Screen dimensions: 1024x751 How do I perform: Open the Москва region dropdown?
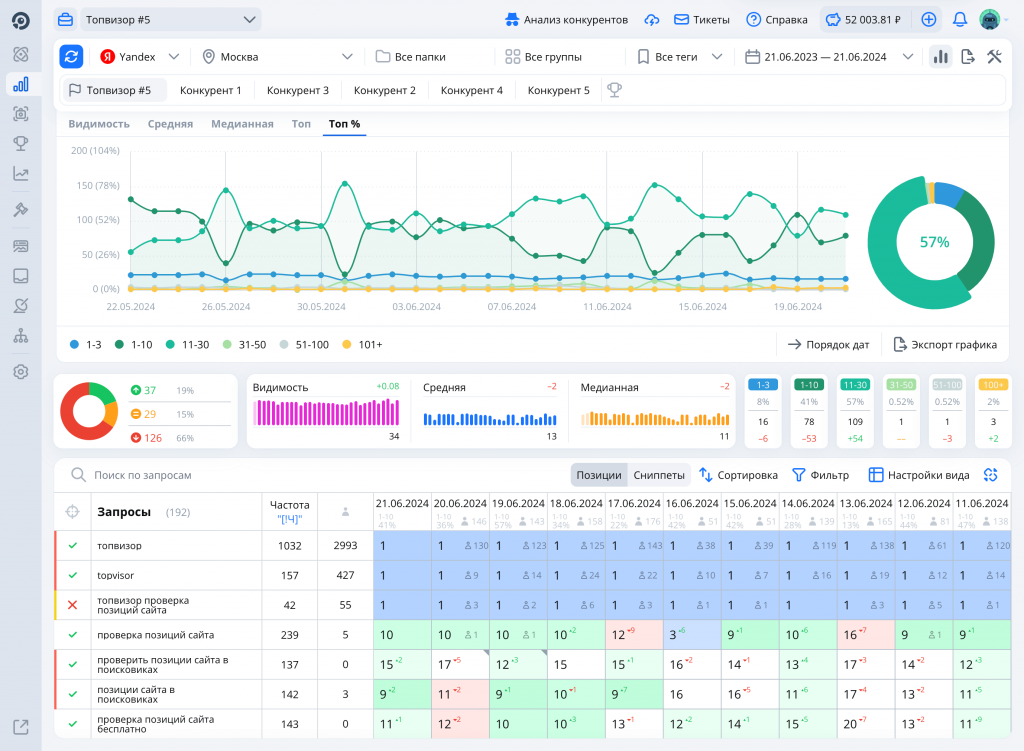277,57
